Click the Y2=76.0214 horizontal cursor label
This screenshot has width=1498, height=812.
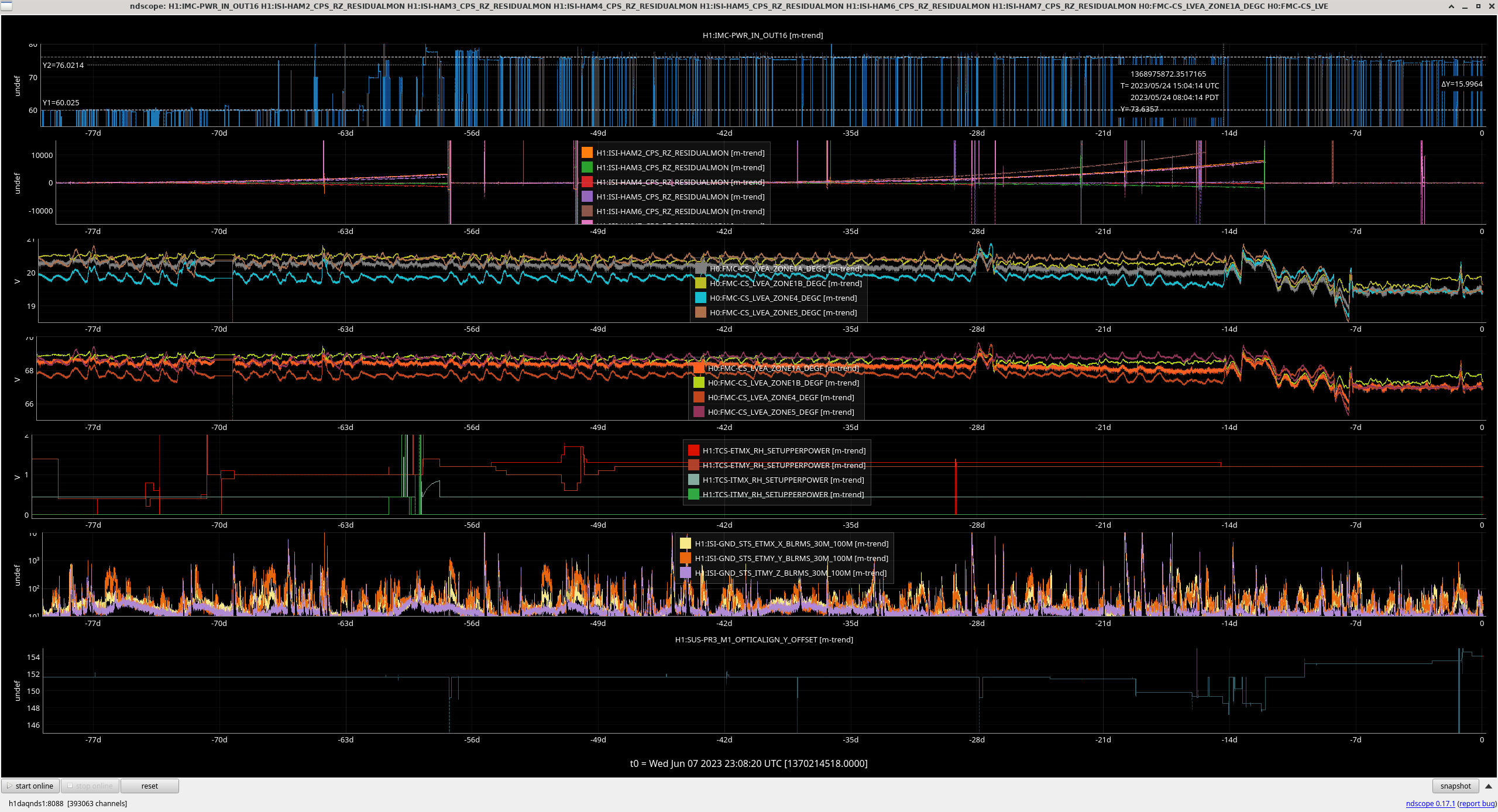63,65
